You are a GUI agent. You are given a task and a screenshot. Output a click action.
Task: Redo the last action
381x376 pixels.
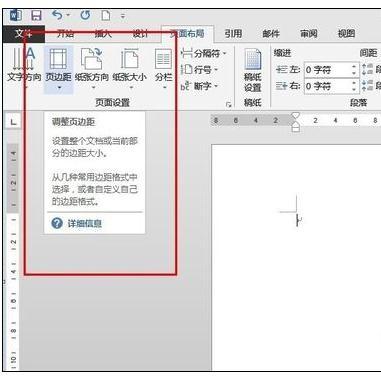click(x=85, y=15)
